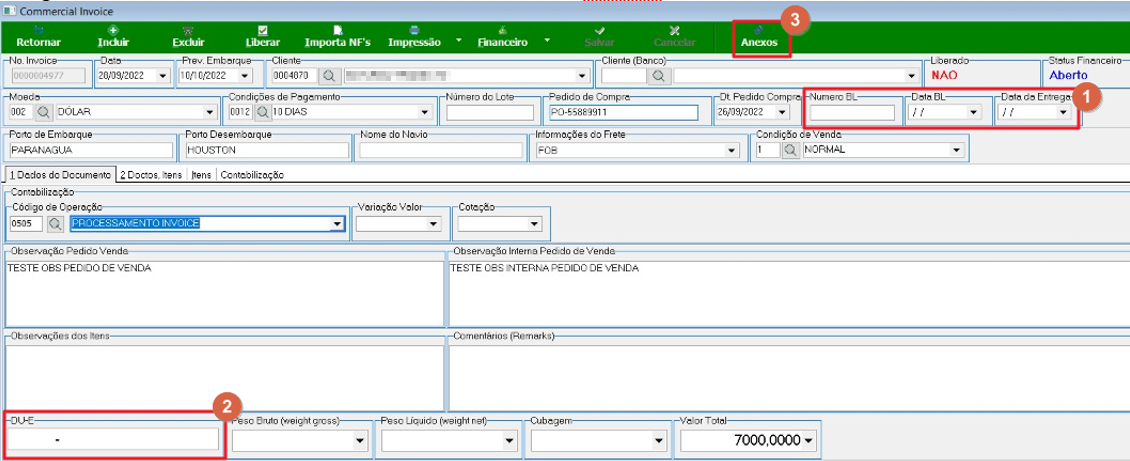Click Código de Operação search magnifier icon
The height and width of the screenshot is (461, 1130).
click(x=55, y=224)
